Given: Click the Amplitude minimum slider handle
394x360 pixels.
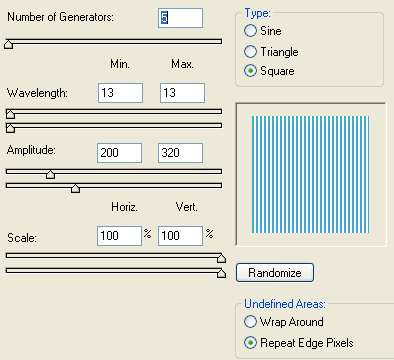Looking at the screenshot, I should pos(50,174).
